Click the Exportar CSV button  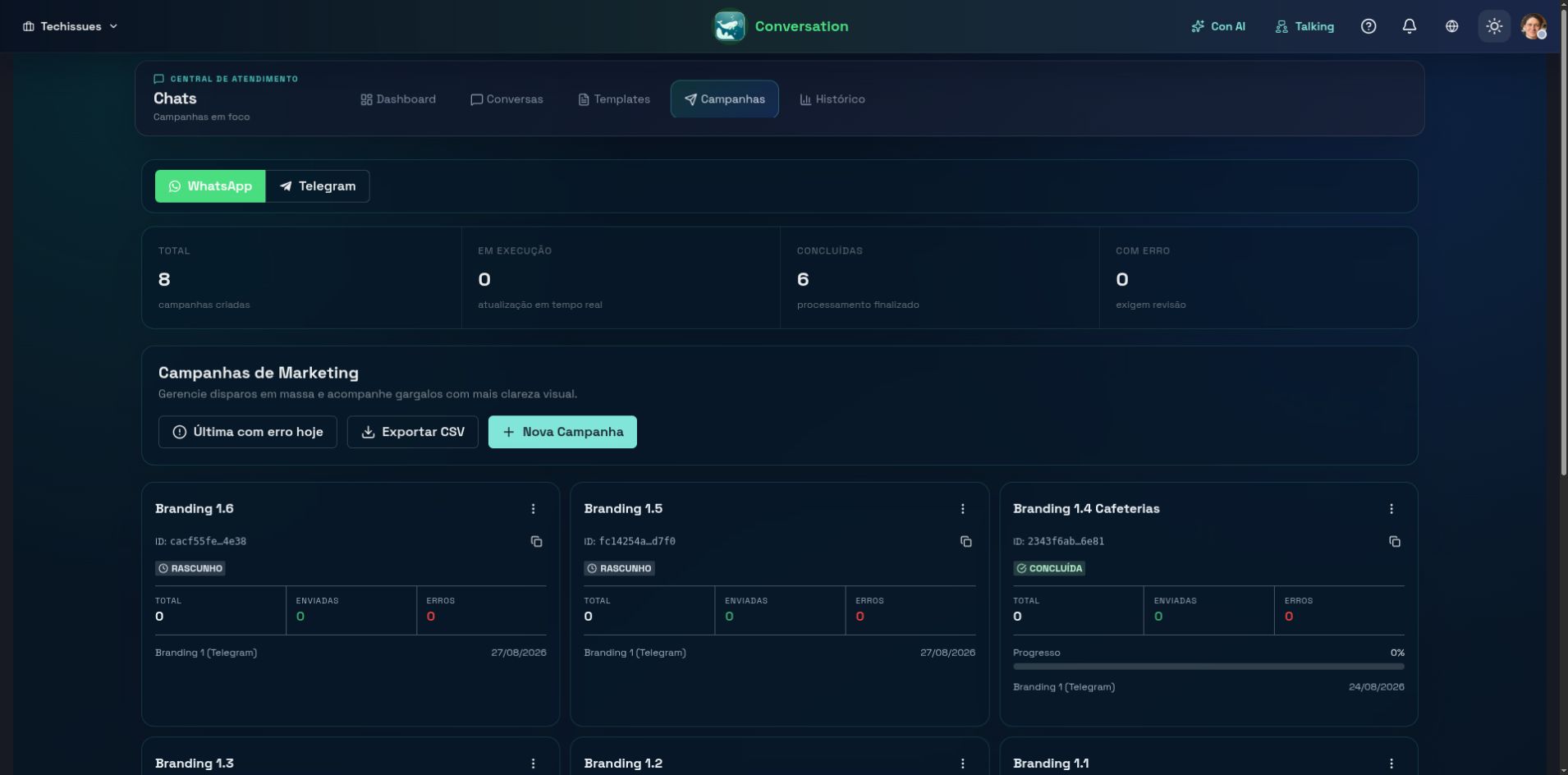(413, 432)
